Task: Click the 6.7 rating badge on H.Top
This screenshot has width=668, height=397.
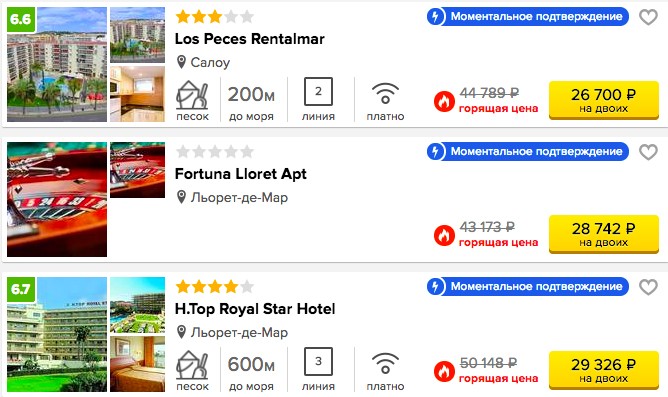Action: 21,289
